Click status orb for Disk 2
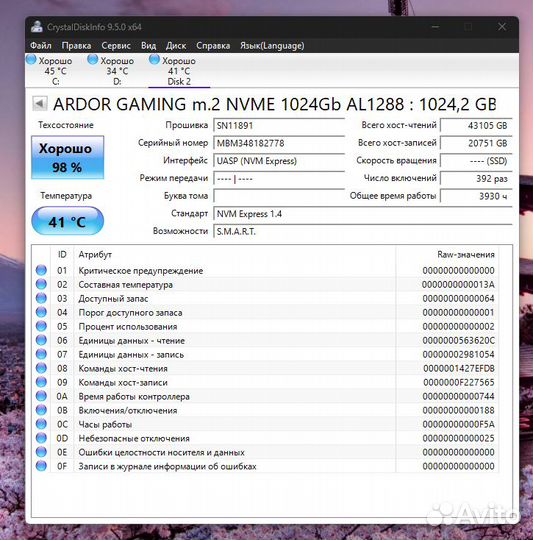This screenshot has height=540, width=533. [154, 60]
